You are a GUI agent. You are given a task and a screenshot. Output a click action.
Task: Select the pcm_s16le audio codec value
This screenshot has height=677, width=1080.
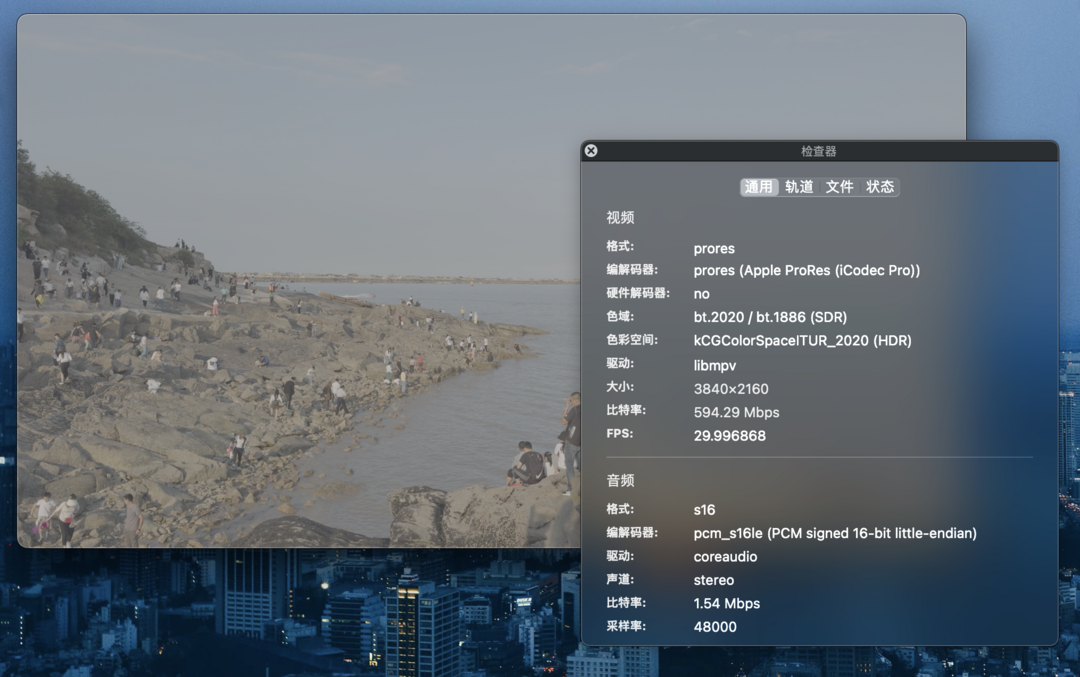tap(835, 533)
